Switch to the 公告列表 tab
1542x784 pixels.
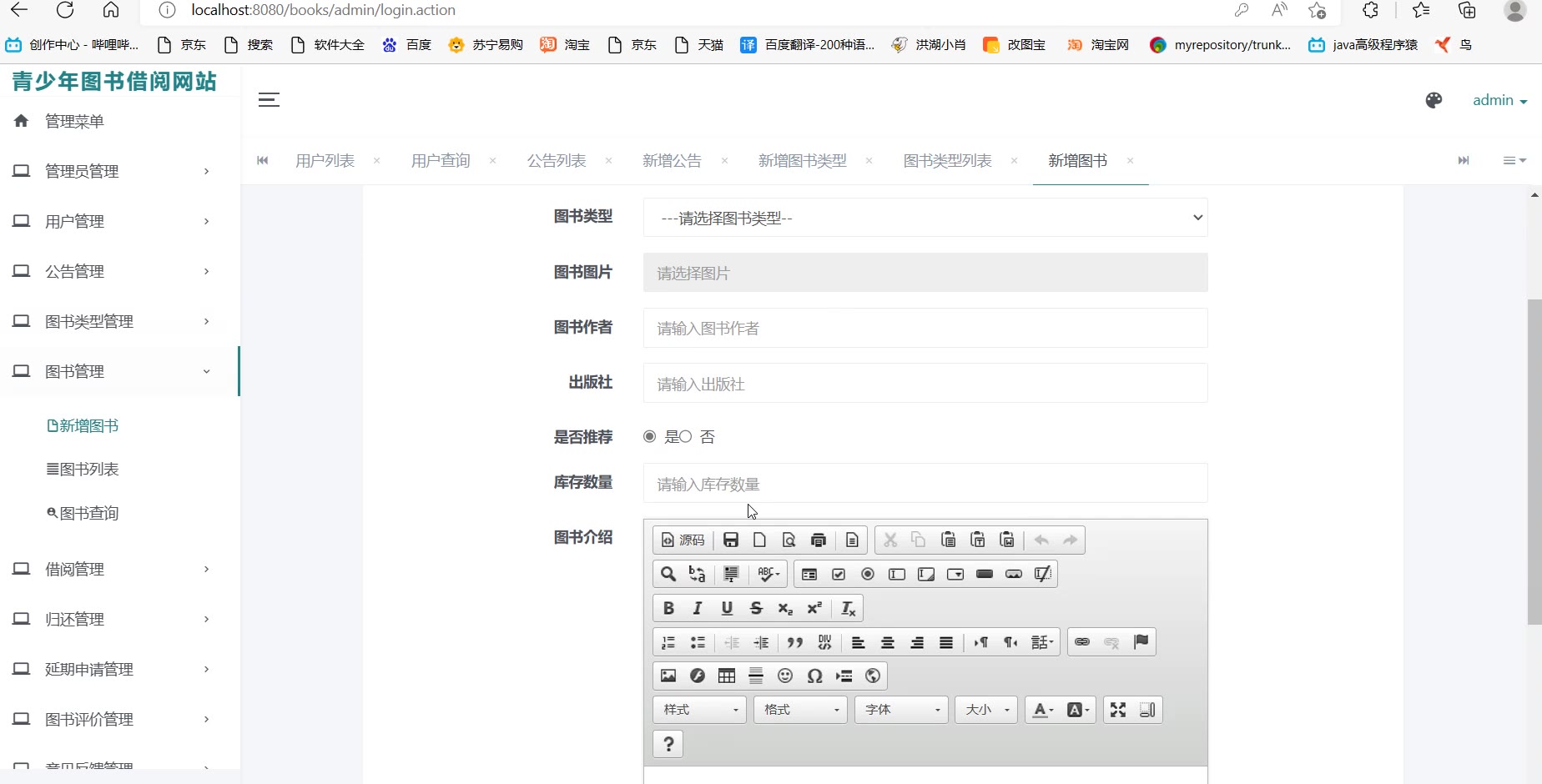(557, 160)
